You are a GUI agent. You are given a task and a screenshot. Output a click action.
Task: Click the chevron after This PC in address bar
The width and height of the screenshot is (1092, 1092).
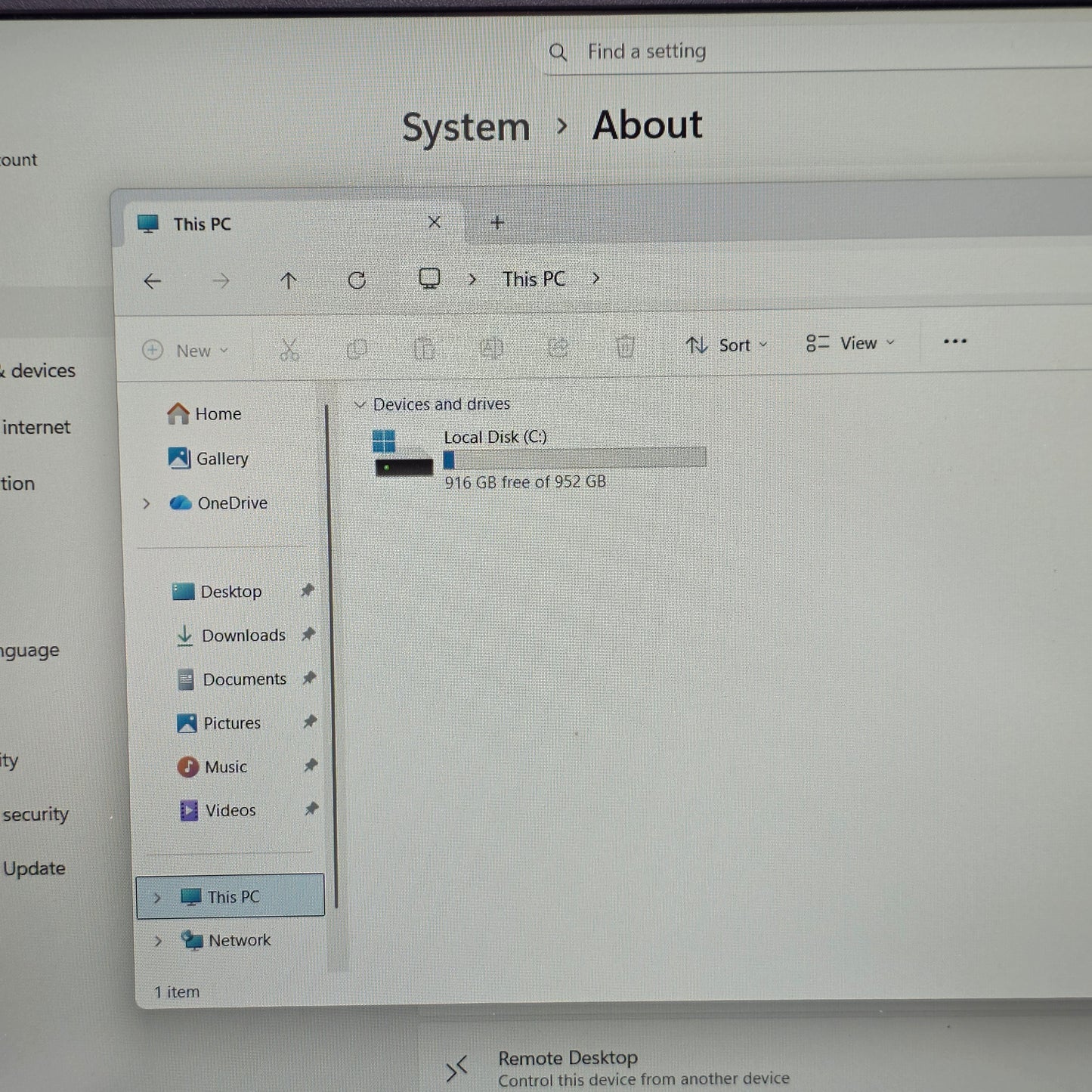tap(596, 278)
